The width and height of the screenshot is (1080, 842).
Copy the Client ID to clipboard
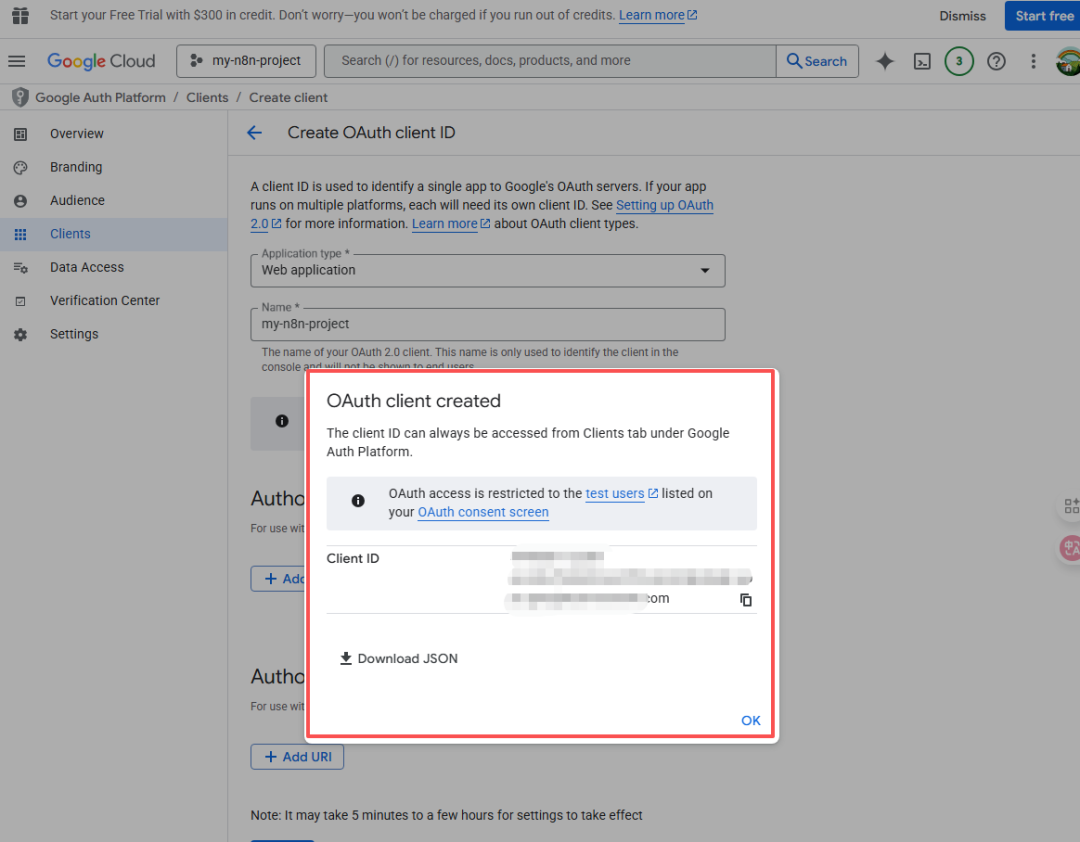click(746, 600)
